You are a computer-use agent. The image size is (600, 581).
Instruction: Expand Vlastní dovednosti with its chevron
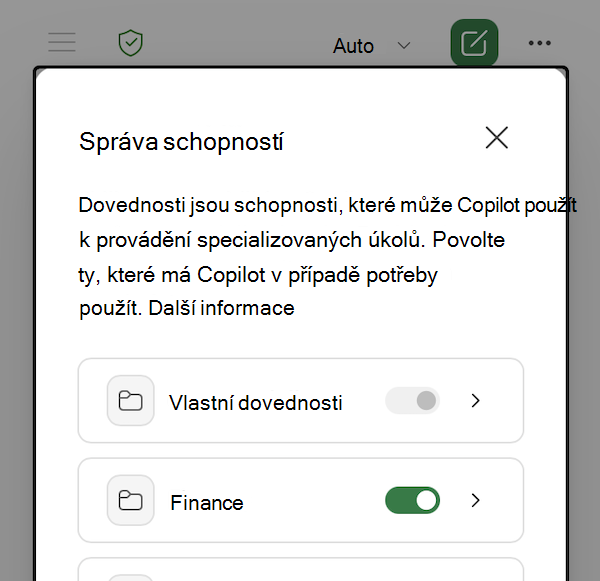[x=475, y=400]
